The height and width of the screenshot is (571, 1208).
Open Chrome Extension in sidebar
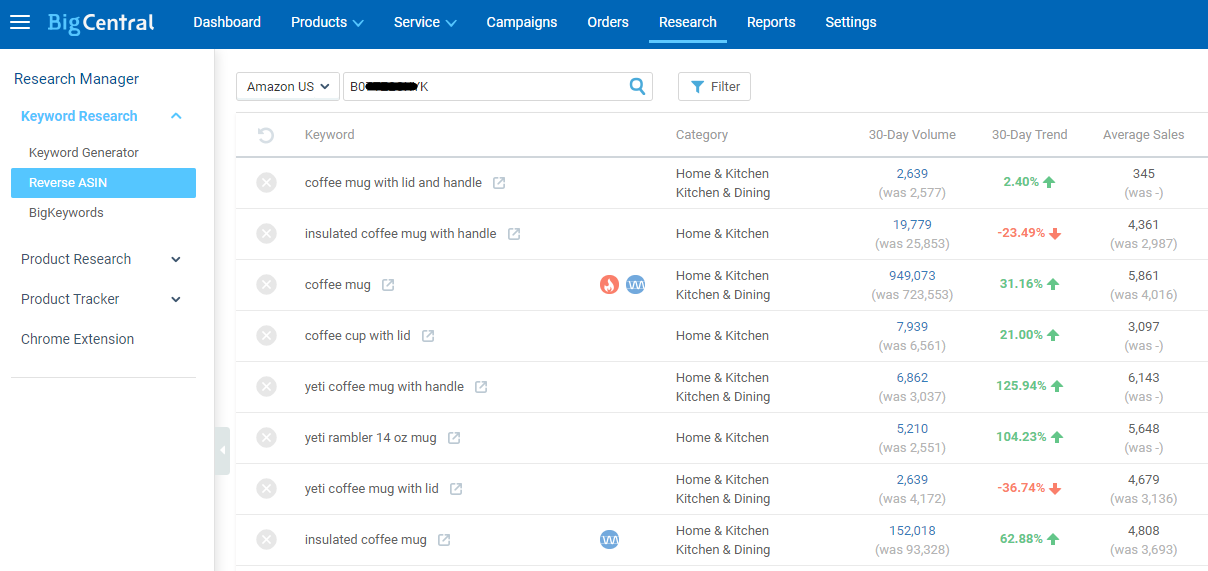pos(77,339)
